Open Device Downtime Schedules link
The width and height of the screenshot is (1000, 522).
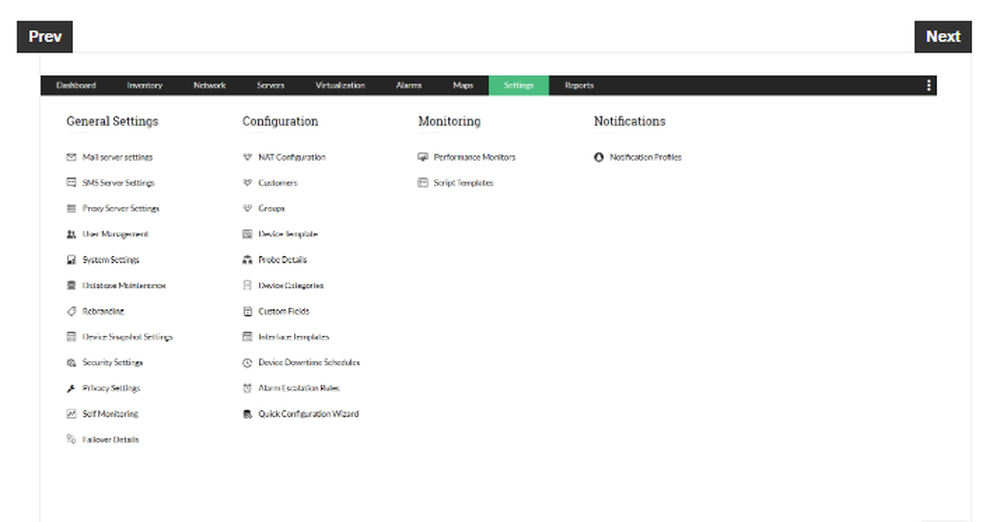(x=309, y=362)
